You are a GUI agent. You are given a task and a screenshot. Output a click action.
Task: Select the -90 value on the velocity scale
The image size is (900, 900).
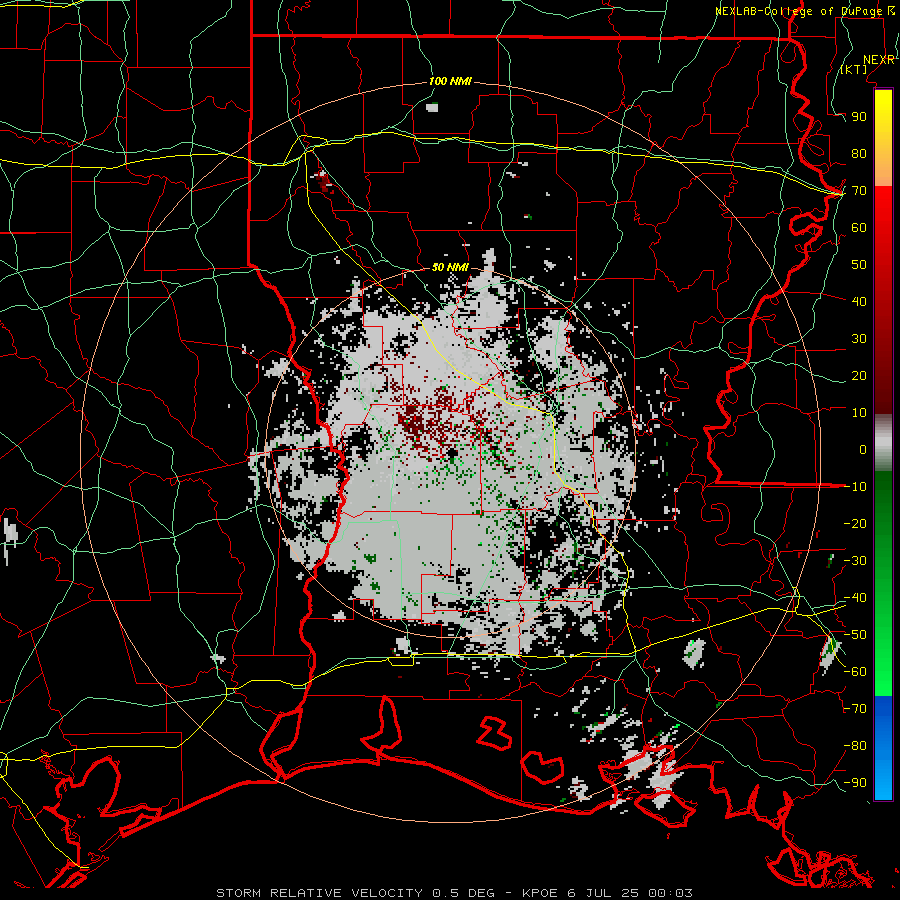[855, 783]
